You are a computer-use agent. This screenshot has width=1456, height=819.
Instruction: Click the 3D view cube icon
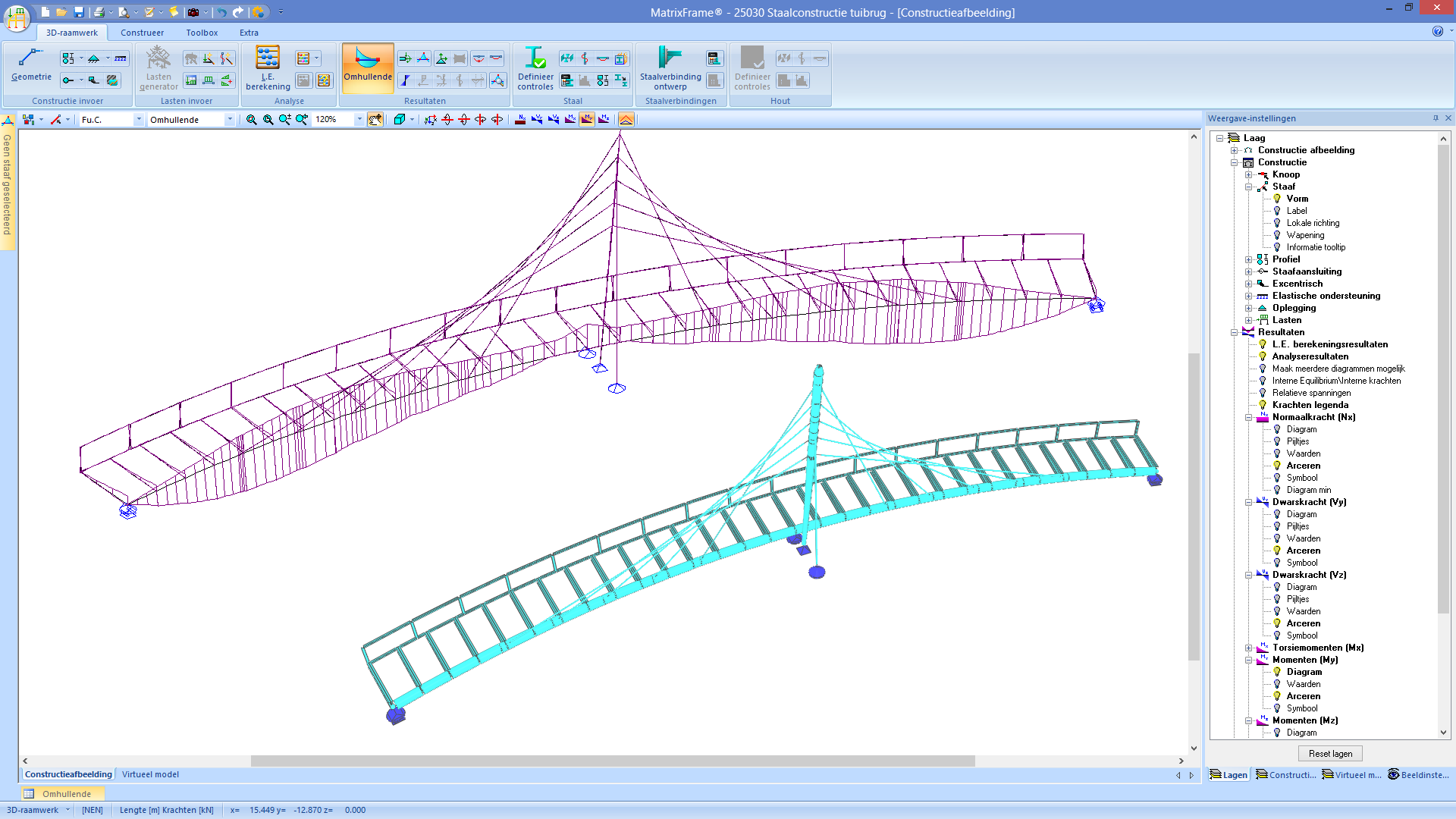tap(400, 120)
